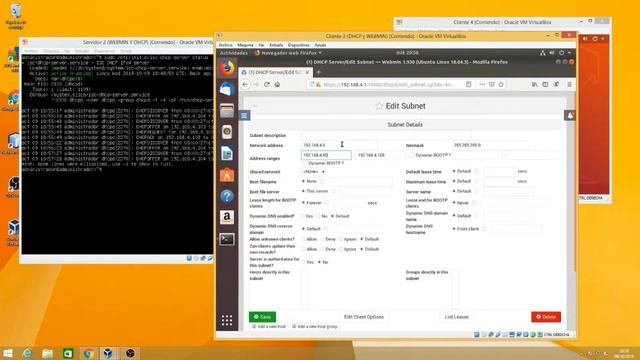Show applications grid in Ubuntu dock
Screen dimensions: 640x360
(227, 320)
